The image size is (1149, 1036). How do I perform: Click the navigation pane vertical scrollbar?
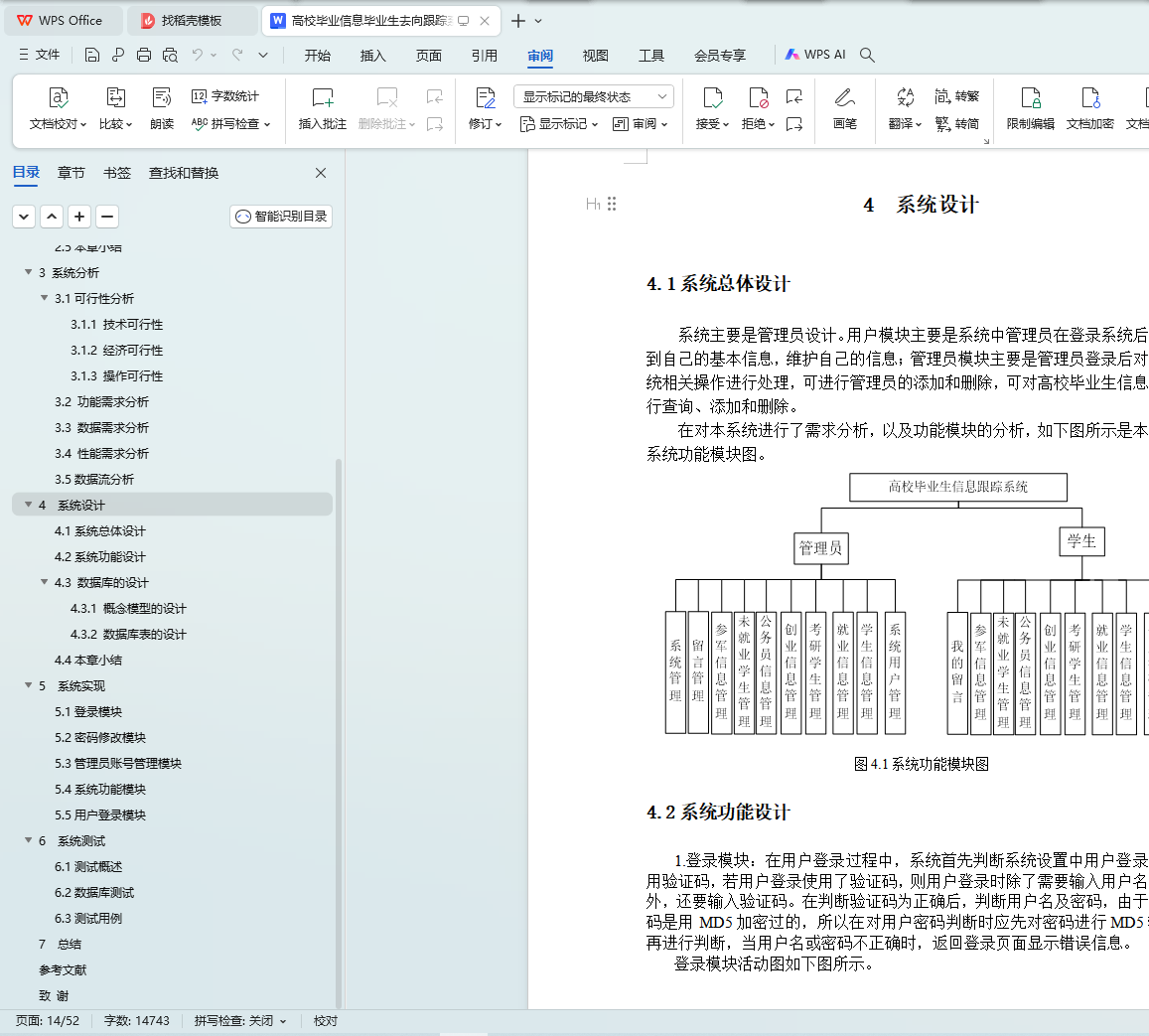pyautogui.click(x=339, y=733)
